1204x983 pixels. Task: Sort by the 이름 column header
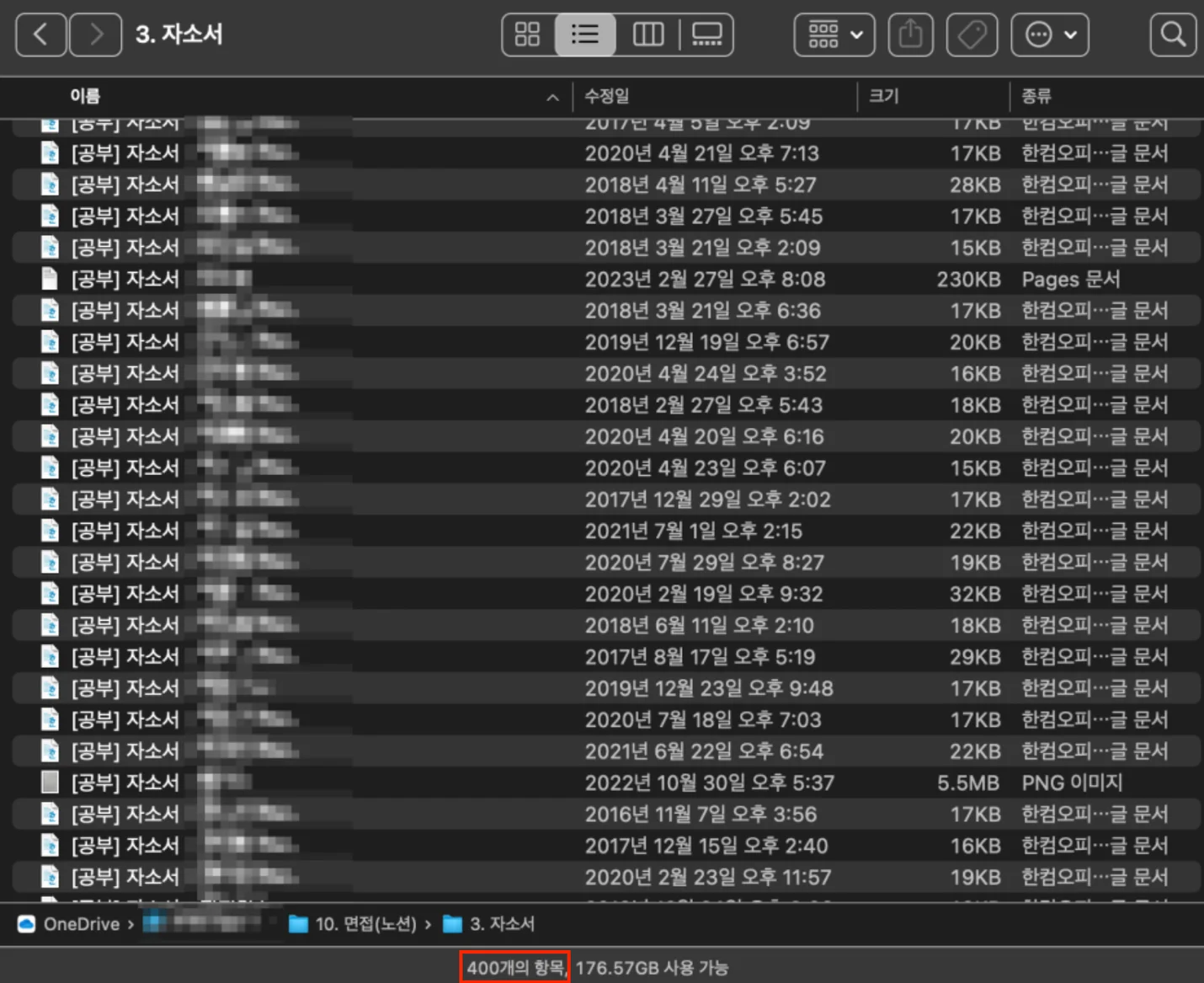(85, 96)
